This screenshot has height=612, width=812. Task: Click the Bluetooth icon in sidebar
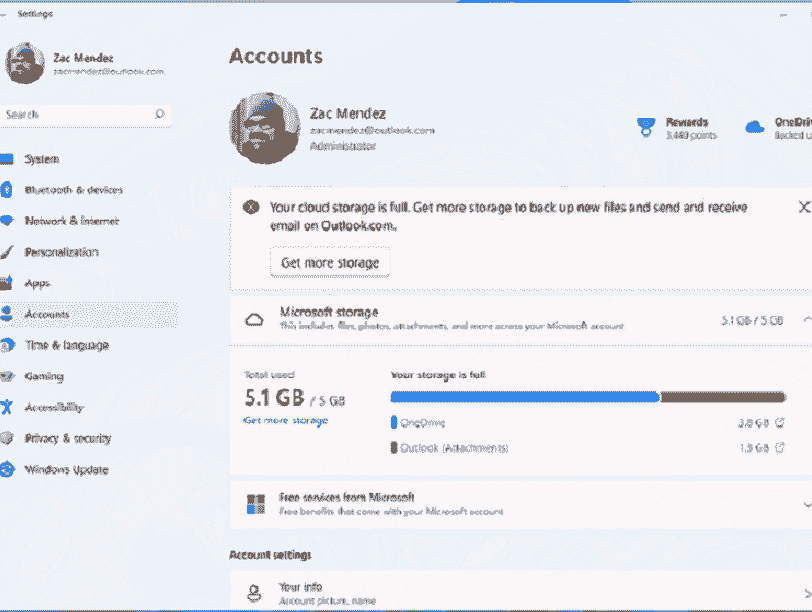tap(6, 190)
